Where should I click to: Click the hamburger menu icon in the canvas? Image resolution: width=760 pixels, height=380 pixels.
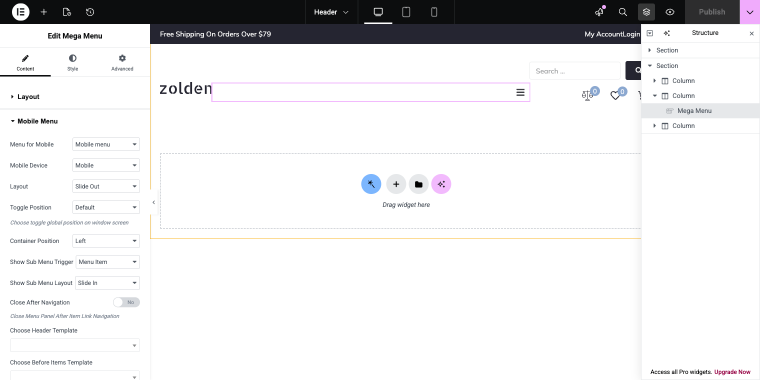[520, 92]
